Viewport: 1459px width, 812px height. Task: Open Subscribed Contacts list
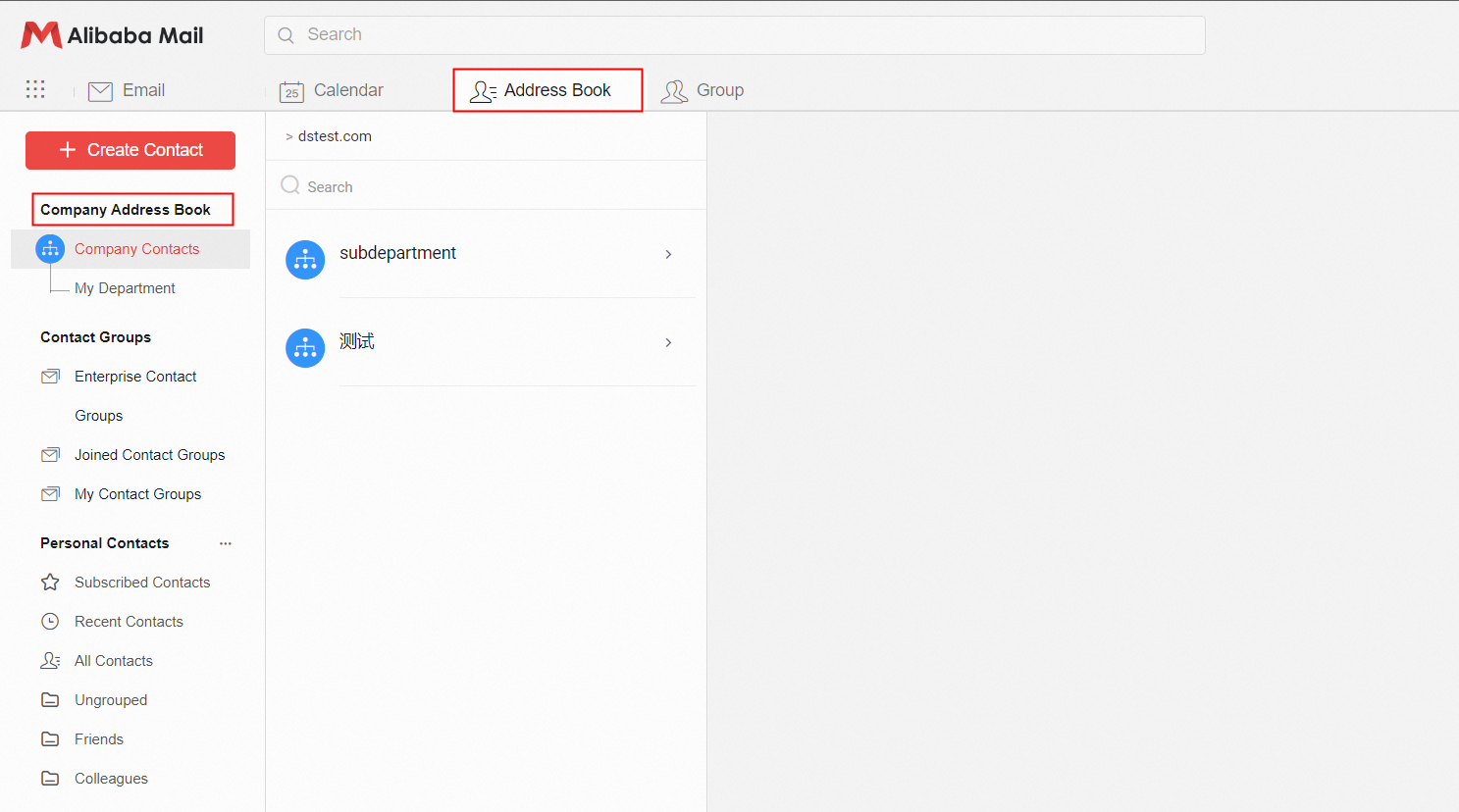142,583
